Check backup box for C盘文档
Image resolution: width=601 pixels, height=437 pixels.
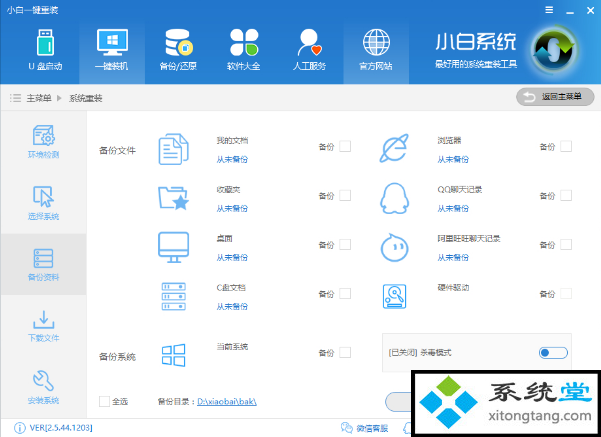(x=345, y=294)
